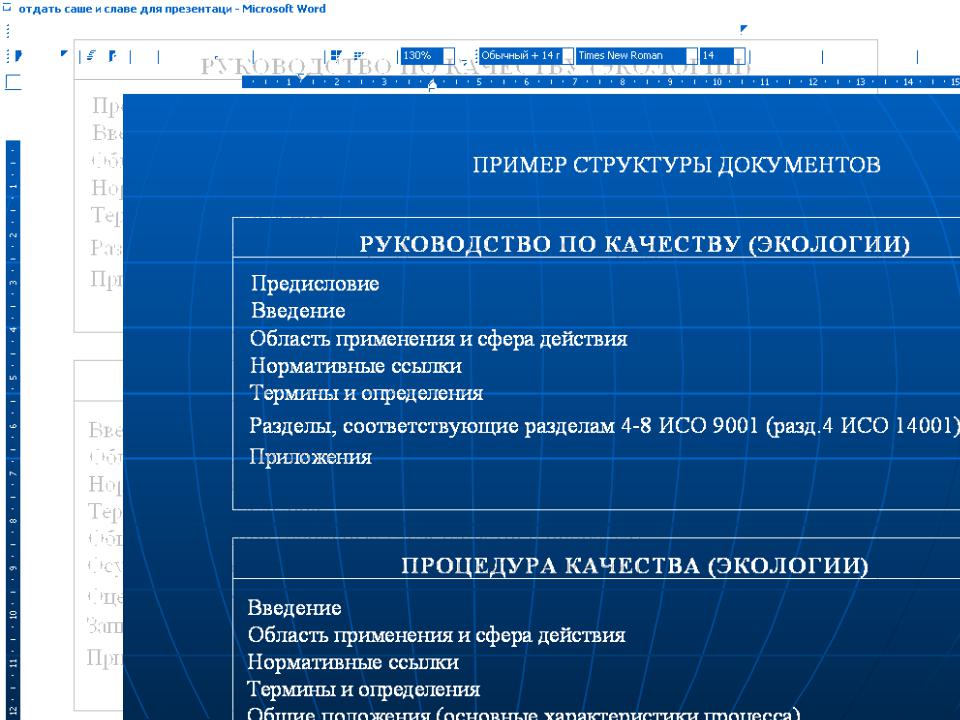Click the line 'Разделы, соответствующие разделам 4-8 ИСО 9001'

pyautogui.click(x=504, y=426)
